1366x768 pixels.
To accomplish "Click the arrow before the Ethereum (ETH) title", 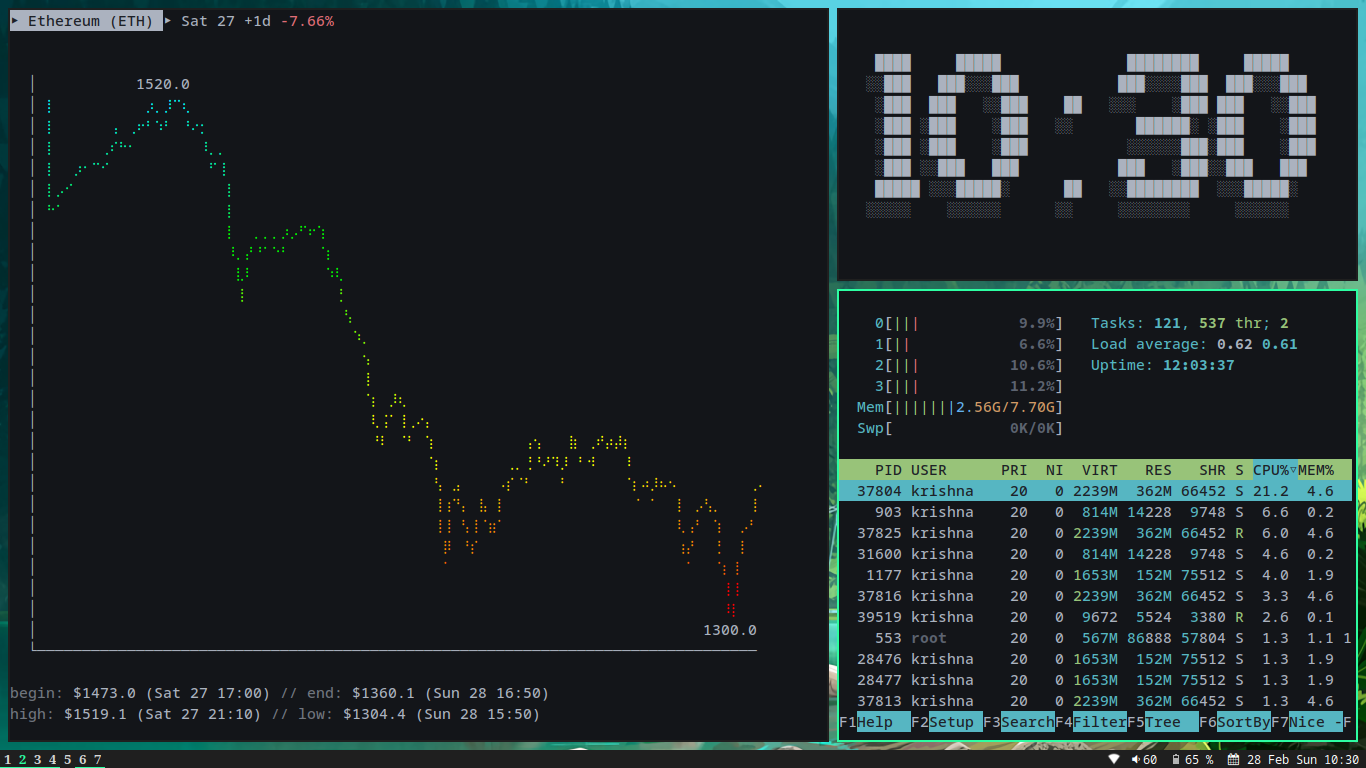I will pyautogui.click(x=14, y=20).
